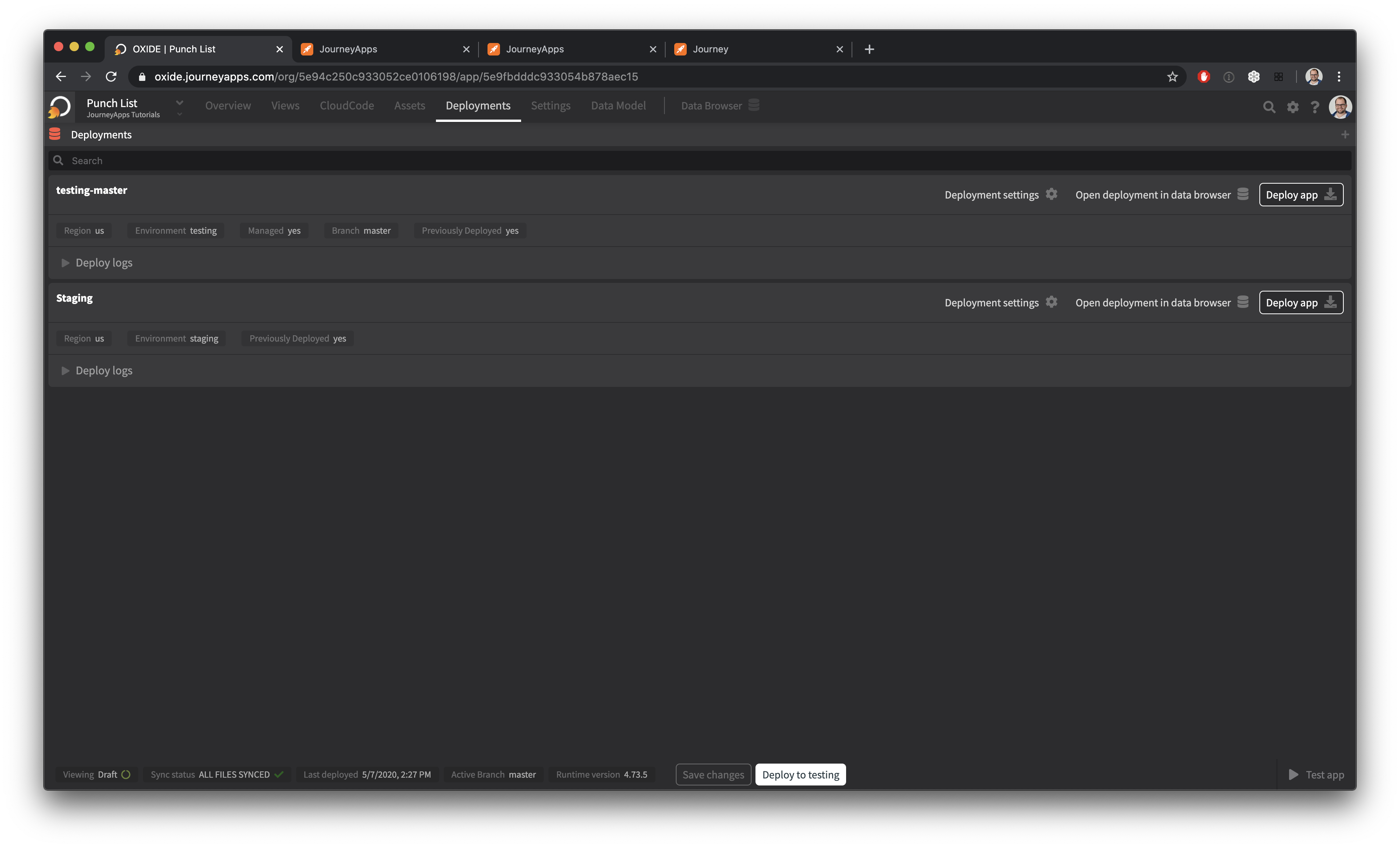The image size is (1400, 848).
Task: Click the Test app play button
Action: pyautogui.click(x=1316, y=775)
